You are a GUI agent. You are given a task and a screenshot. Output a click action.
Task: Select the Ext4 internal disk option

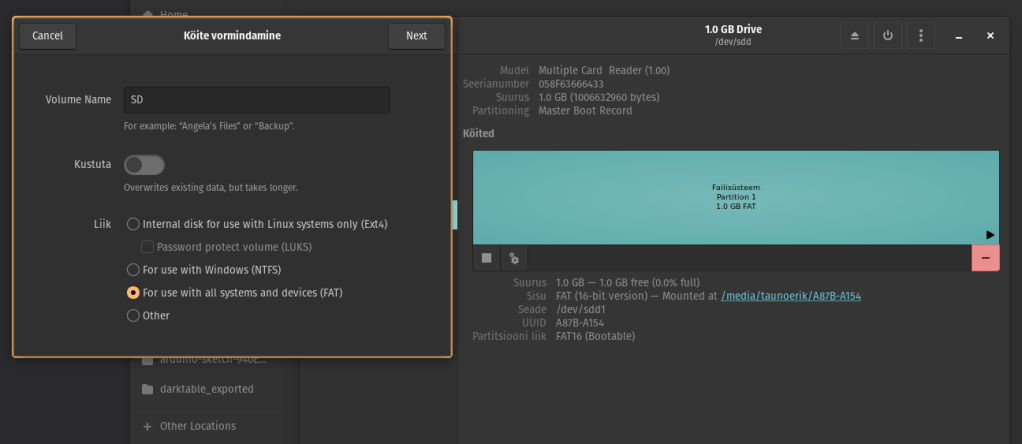tap(133, 224)
